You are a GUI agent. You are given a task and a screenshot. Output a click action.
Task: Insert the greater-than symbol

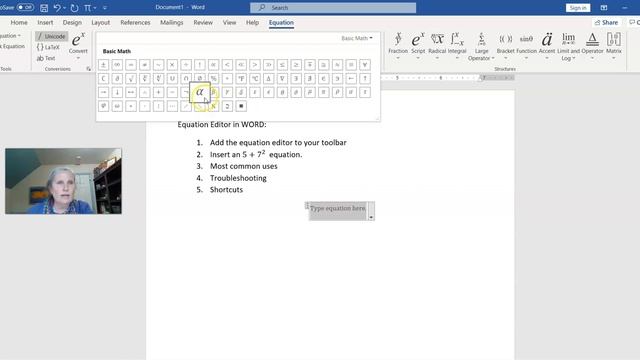pos(255,65)
